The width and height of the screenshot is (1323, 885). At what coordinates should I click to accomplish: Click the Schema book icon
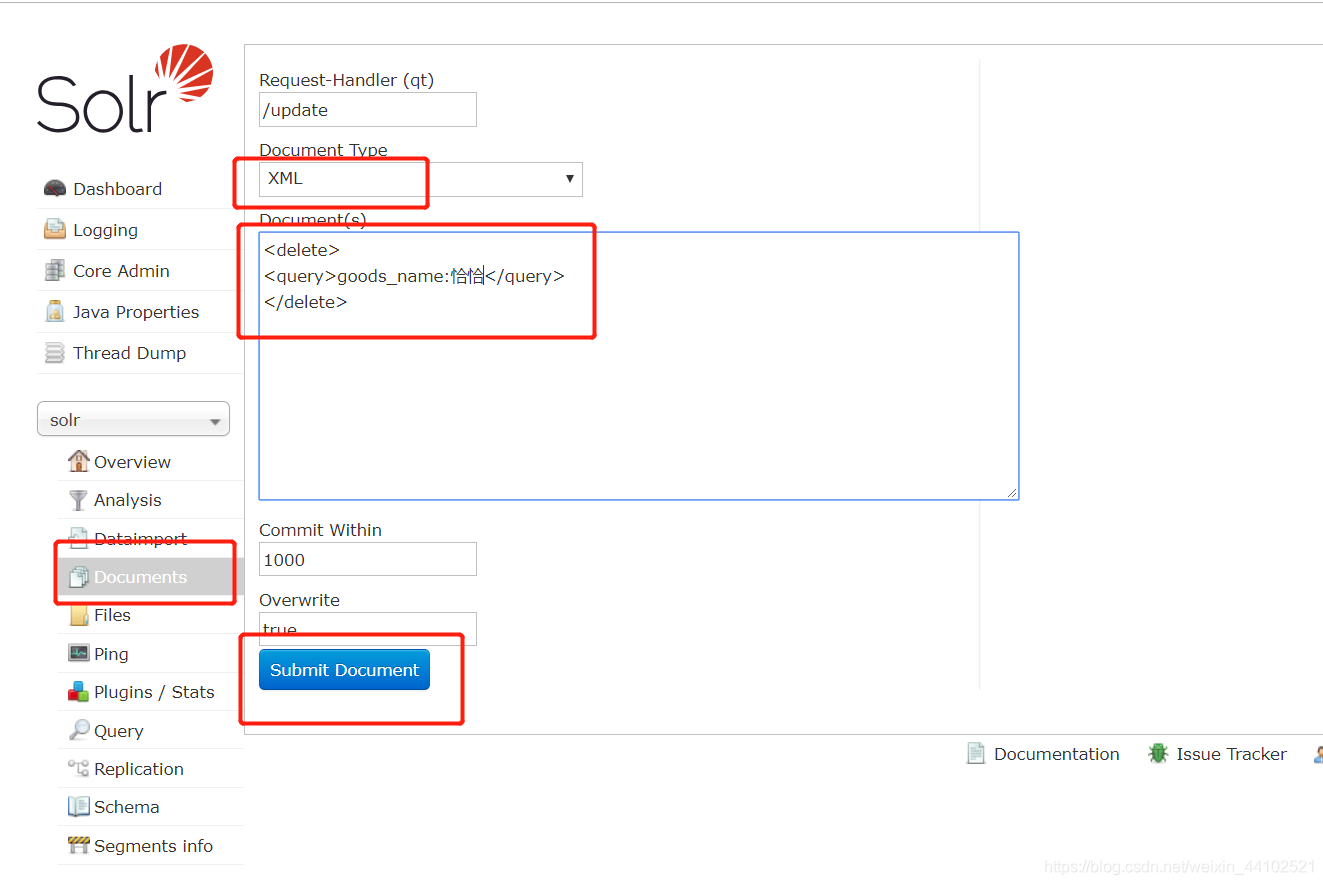(78, 806)
